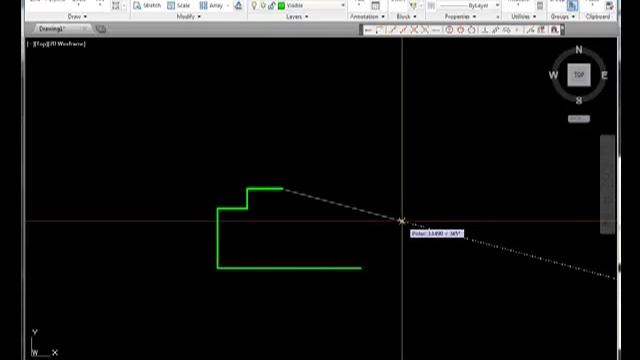Click the square frame icon in the Draw panel
Screen dimensions: 640x360
[x=116, y=5]
